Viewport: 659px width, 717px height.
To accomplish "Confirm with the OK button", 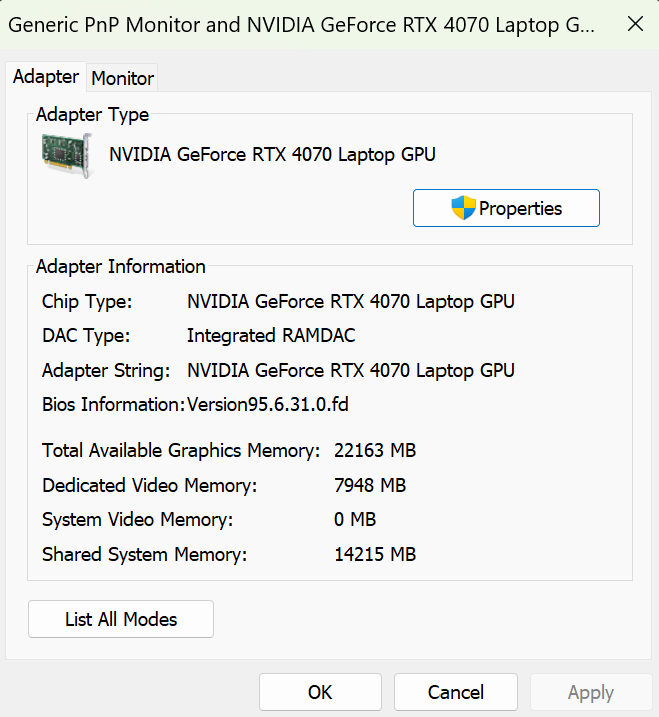I will 320,692.
